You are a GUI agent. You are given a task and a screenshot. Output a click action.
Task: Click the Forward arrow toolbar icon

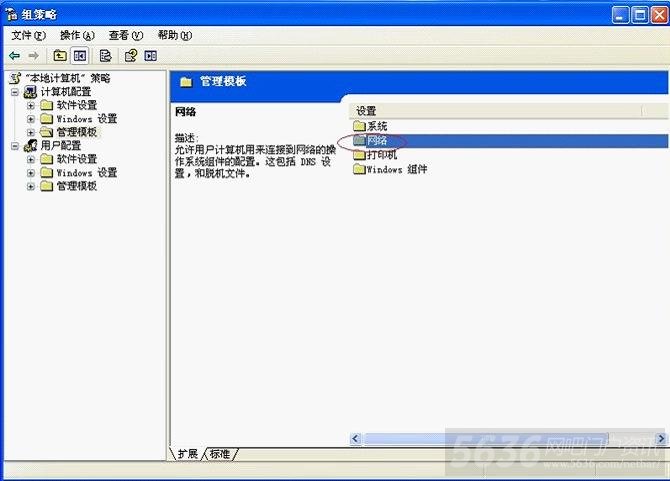click(x=33, y=56)
